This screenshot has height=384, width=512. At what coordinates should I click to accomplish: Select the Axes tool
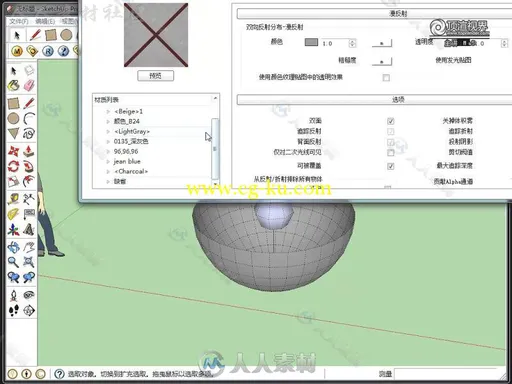tap(14, 229)
